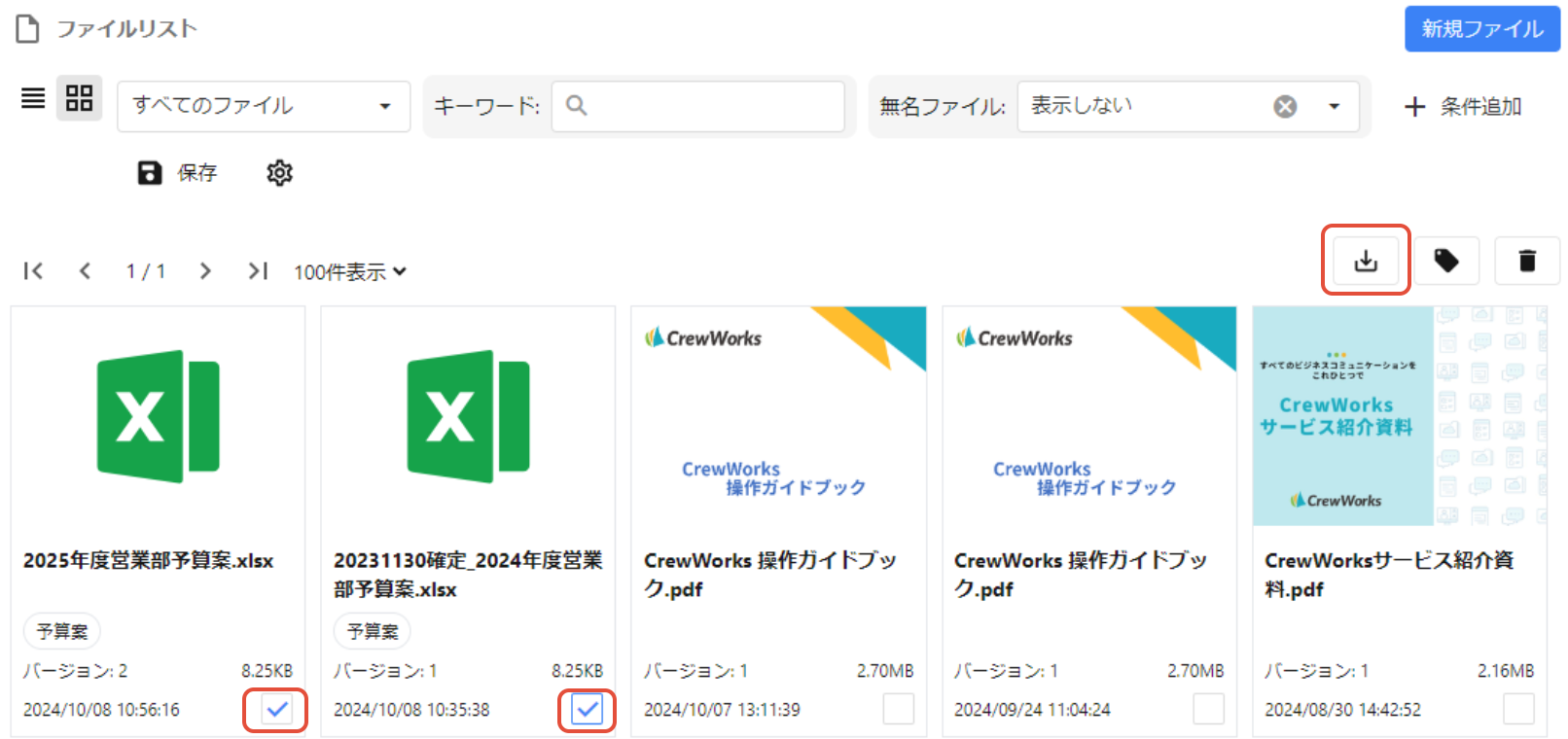1568x739 pixels.
Task: Check CrewWorksサービス紹介資料.pdf checkbox
Action: tap(1518, 709)
